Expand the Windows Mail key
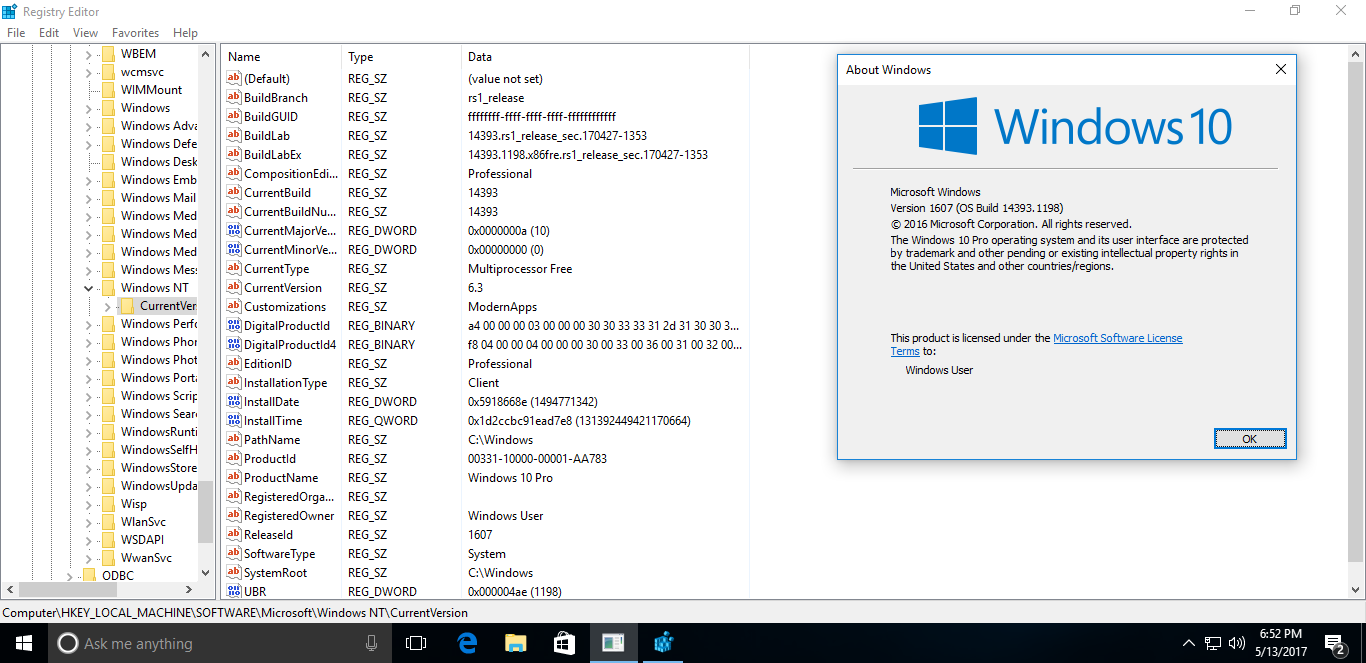Screen dimensions: 1366x663 pos(88,198)
